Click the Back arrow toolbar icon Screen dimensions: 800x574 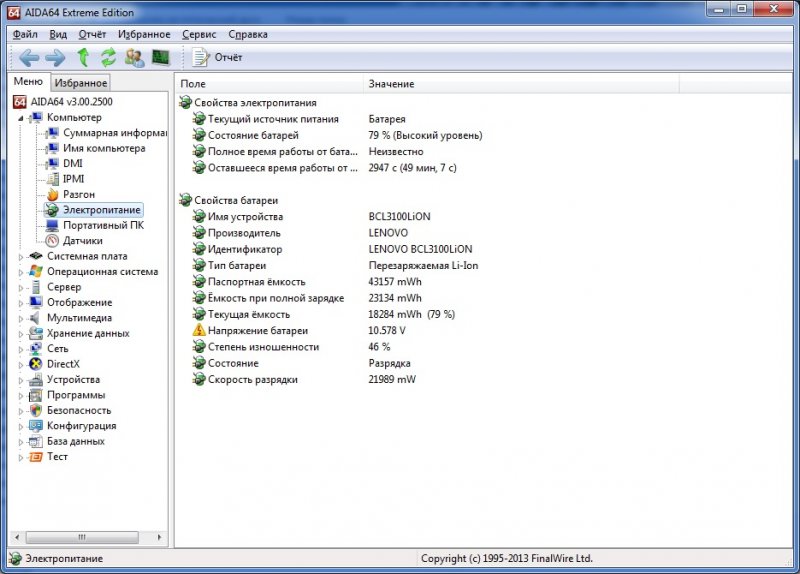click(x=28, y=57)
